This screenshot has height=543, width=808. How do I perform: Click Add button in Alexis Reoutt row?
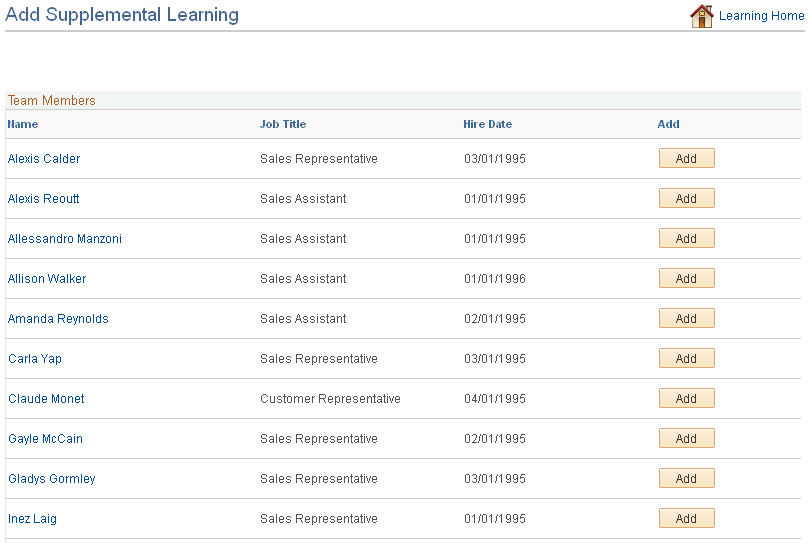[686, 198]
